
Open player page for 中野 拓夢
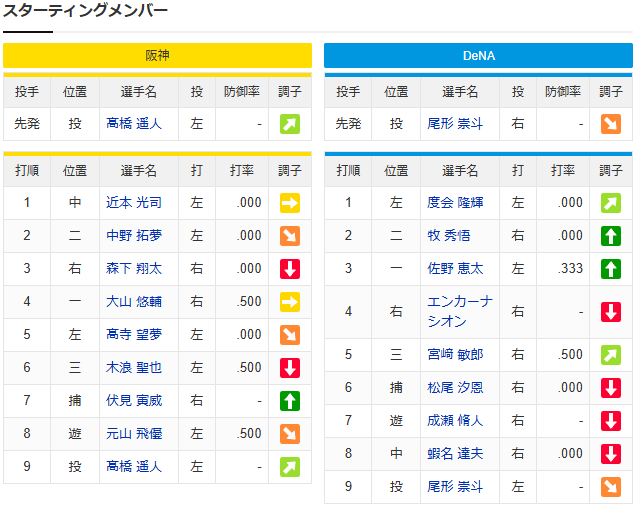134,235
